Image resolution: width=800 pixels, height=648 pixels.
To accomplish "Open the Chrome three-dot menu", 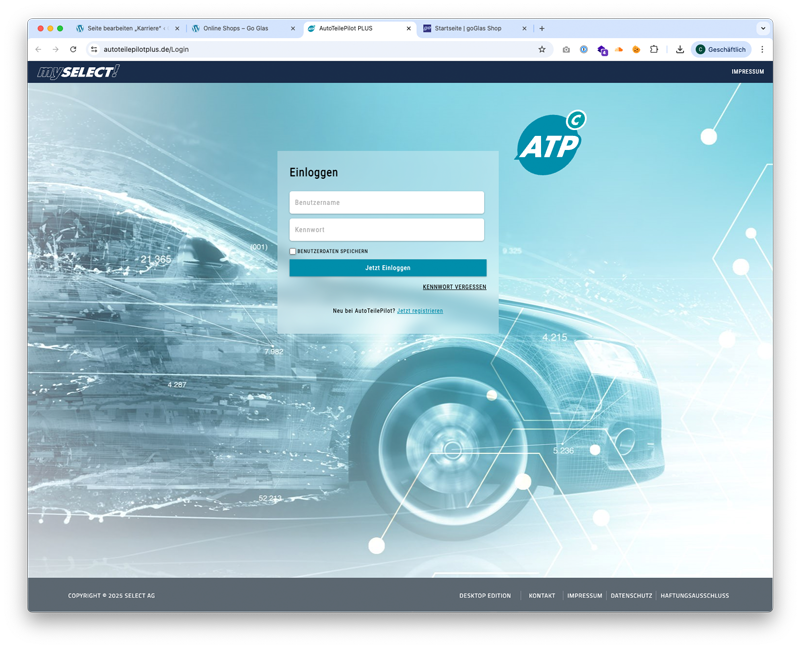I will point(762,49).
